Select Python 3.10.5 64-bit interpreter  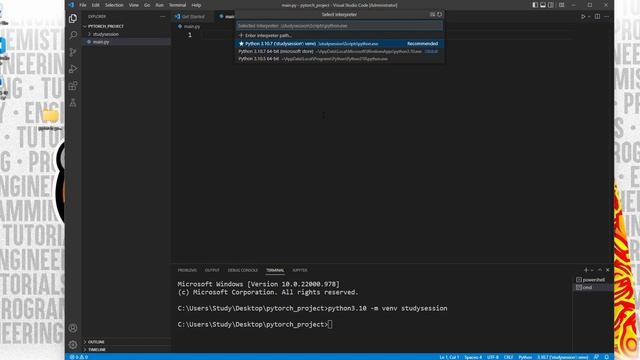click(339, 59)
